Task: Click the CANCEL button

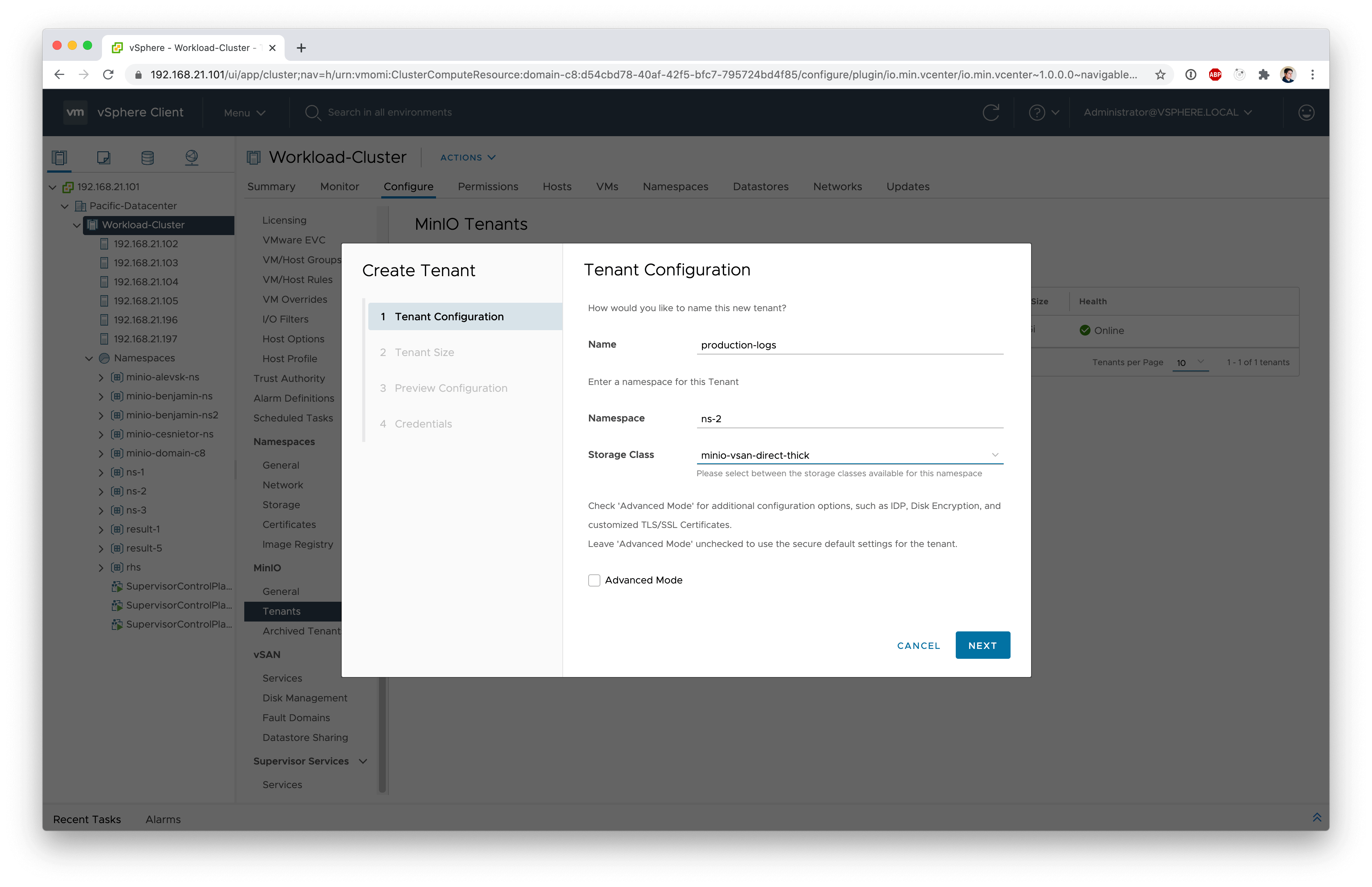Action: tap(918, 645)
